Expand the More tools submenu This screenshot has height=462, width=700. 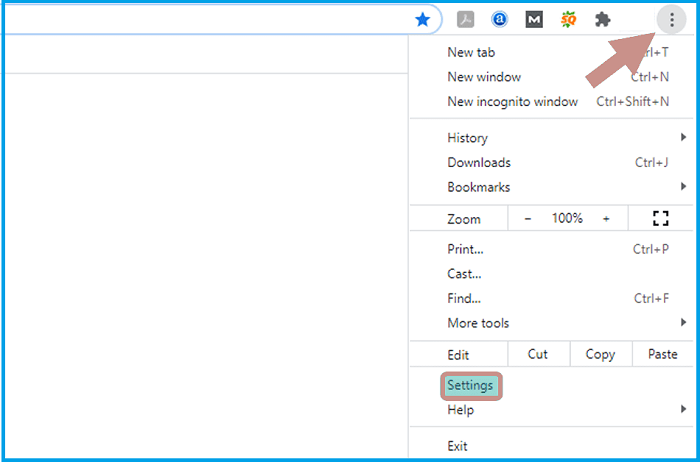tap(551, 323)
